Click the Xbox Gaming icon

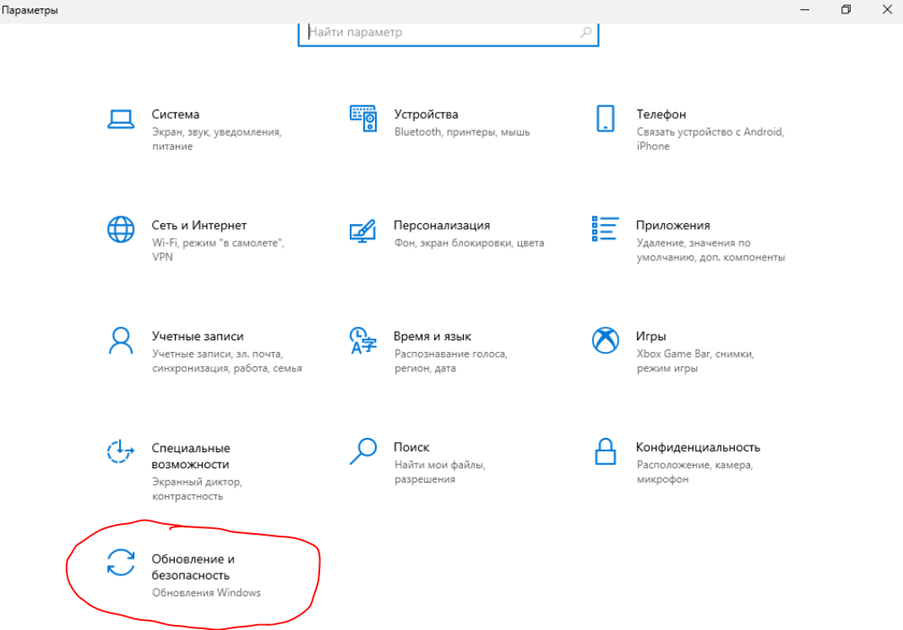coord(605,340)
